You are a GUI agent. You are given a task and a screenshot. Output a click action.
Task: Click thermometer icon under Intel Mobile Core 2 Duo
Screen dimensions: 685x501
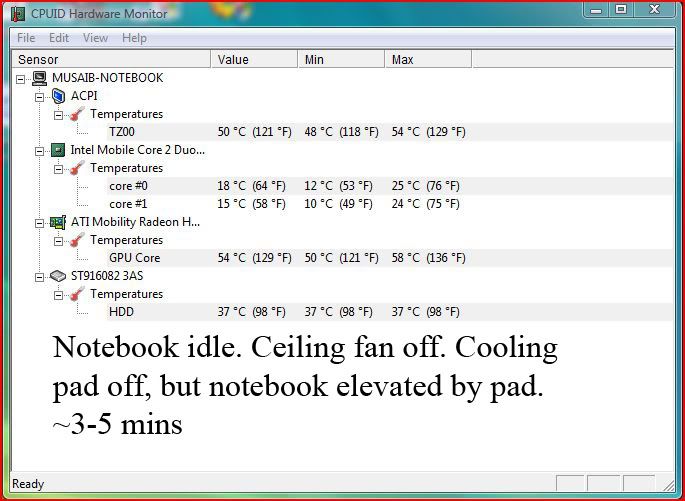pyautogui.click(x=77, y=168)
